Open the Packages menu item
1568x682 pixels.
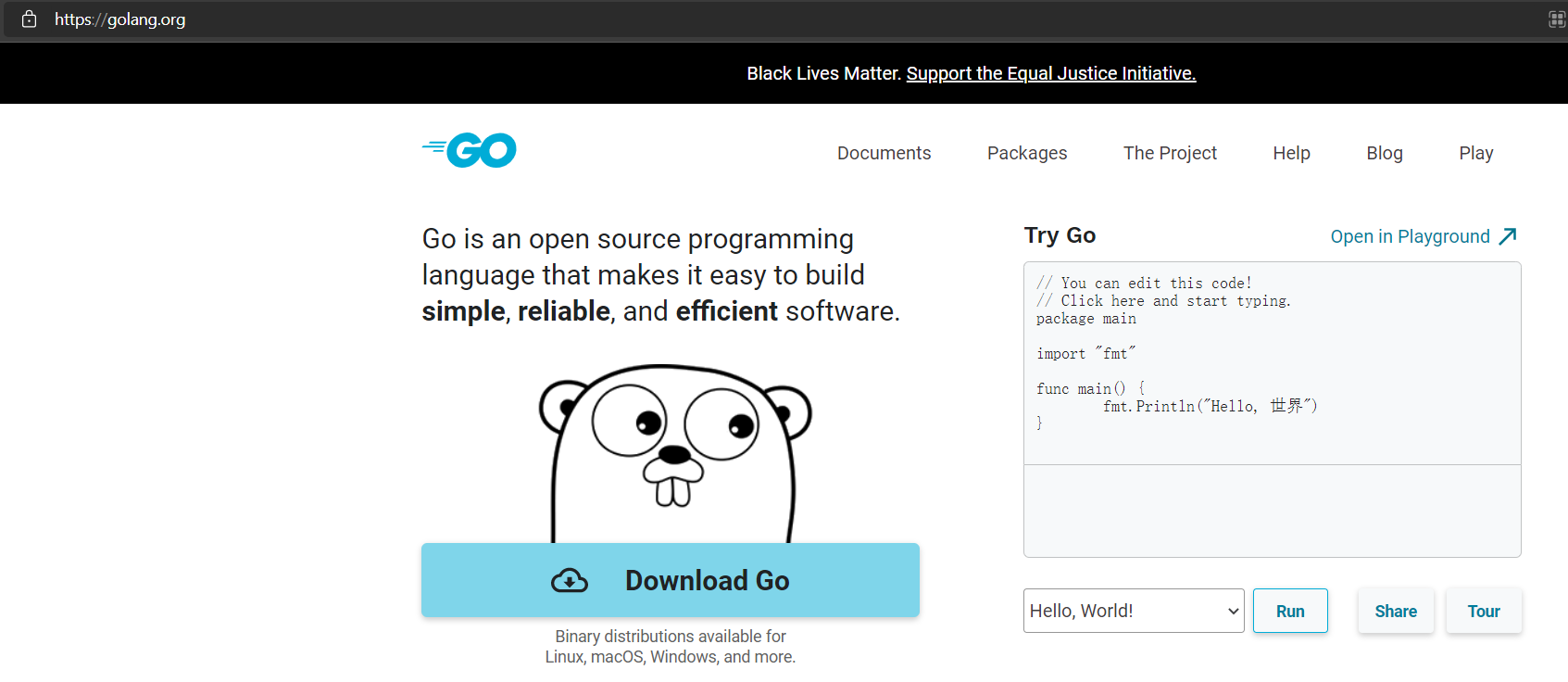(x=1027, y=153)
